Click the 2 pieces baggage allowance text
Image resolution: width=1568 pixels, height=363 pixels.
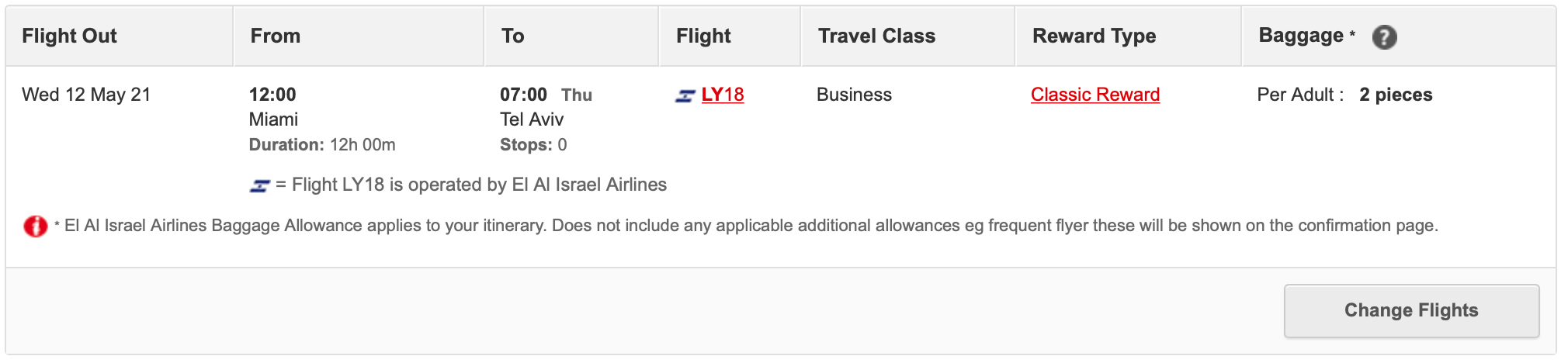coord(1396,95)
